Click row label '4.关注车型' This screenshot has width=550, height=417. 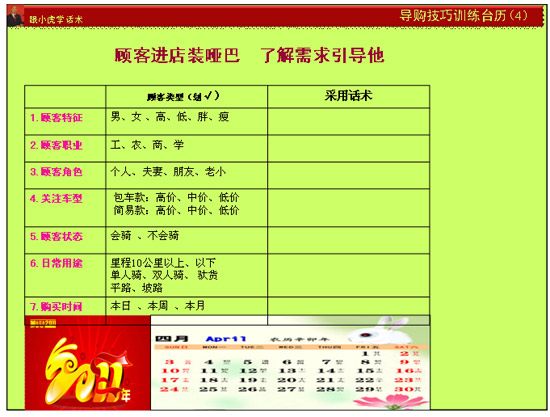coord(56,199)
